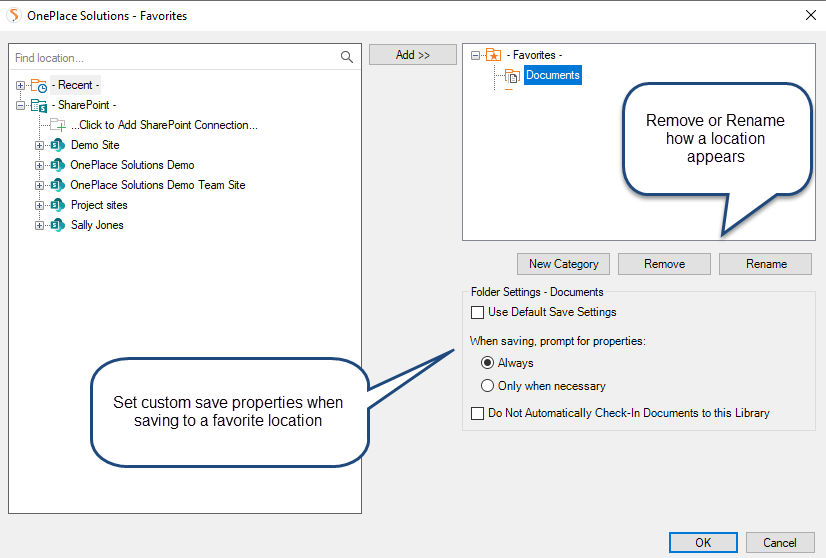Enable Use Default Save Settings checkbox
826x558 pixels.
(x=477, y=313)
